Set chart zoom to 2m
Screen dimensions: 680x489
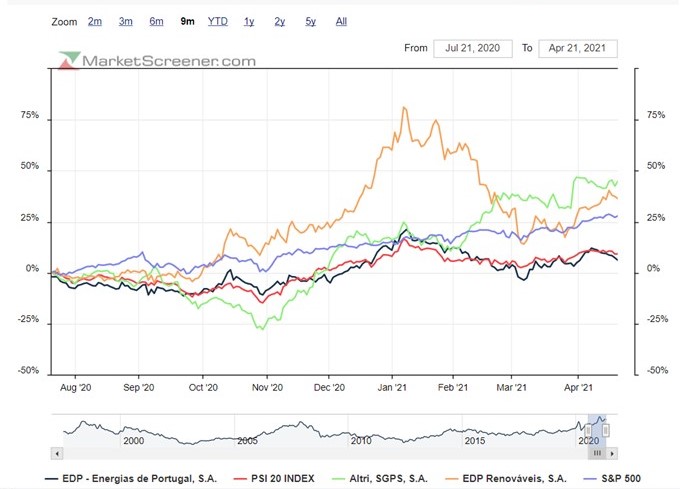tap(95, 21)
